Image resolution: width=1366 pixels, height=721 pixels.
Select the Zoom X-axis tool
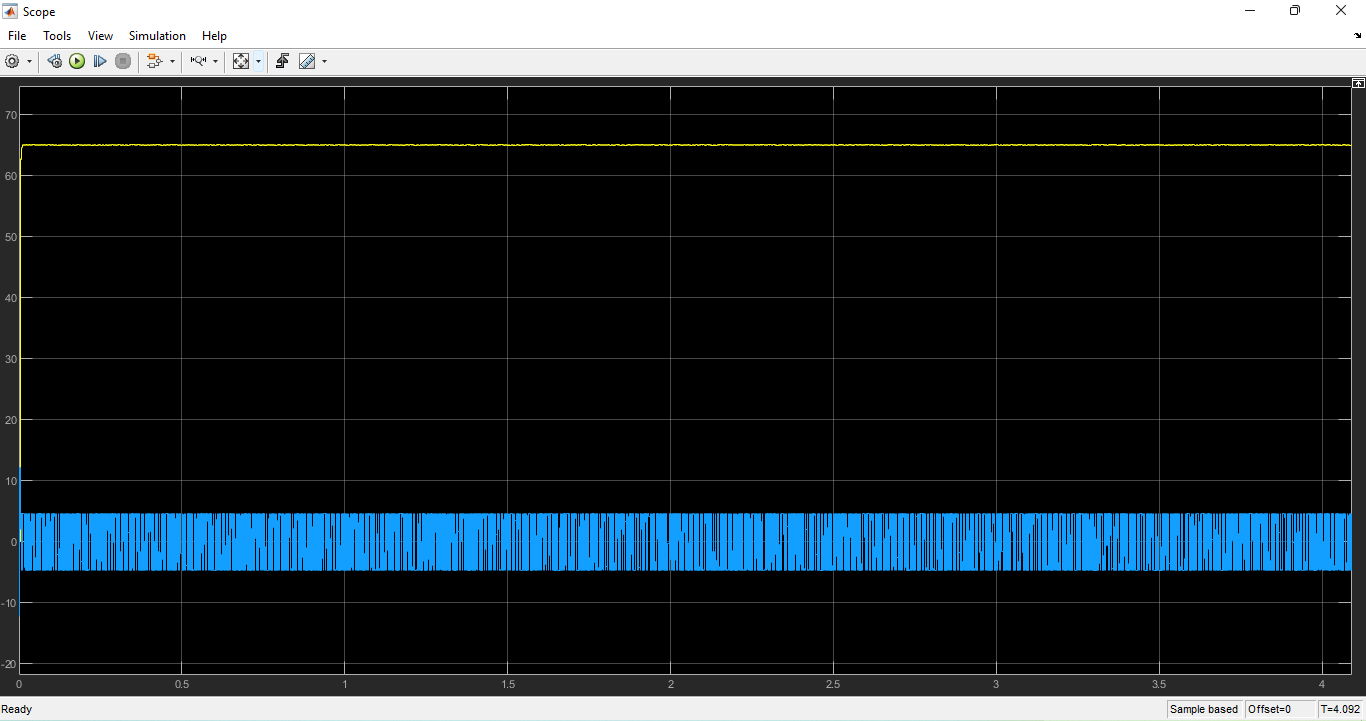click(197, 61)
